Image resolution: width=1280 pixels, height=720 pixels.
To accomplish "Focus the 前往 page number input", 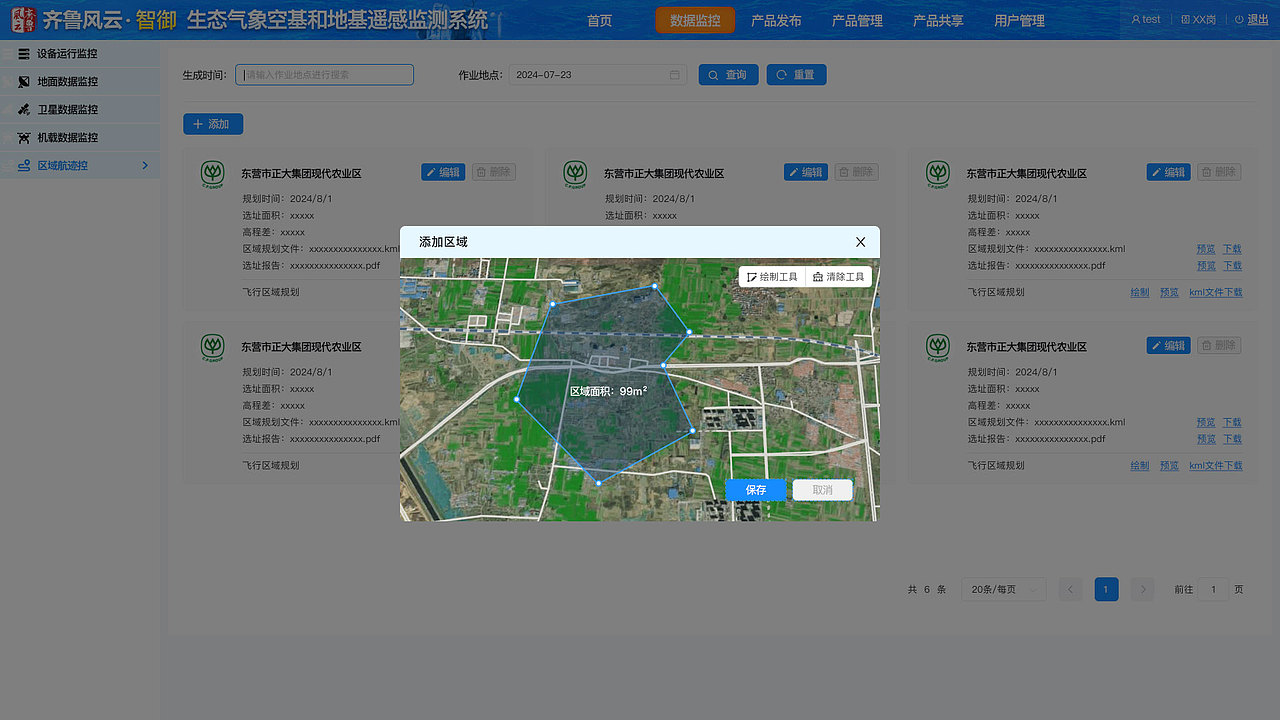I will [x=1213, y=590].
